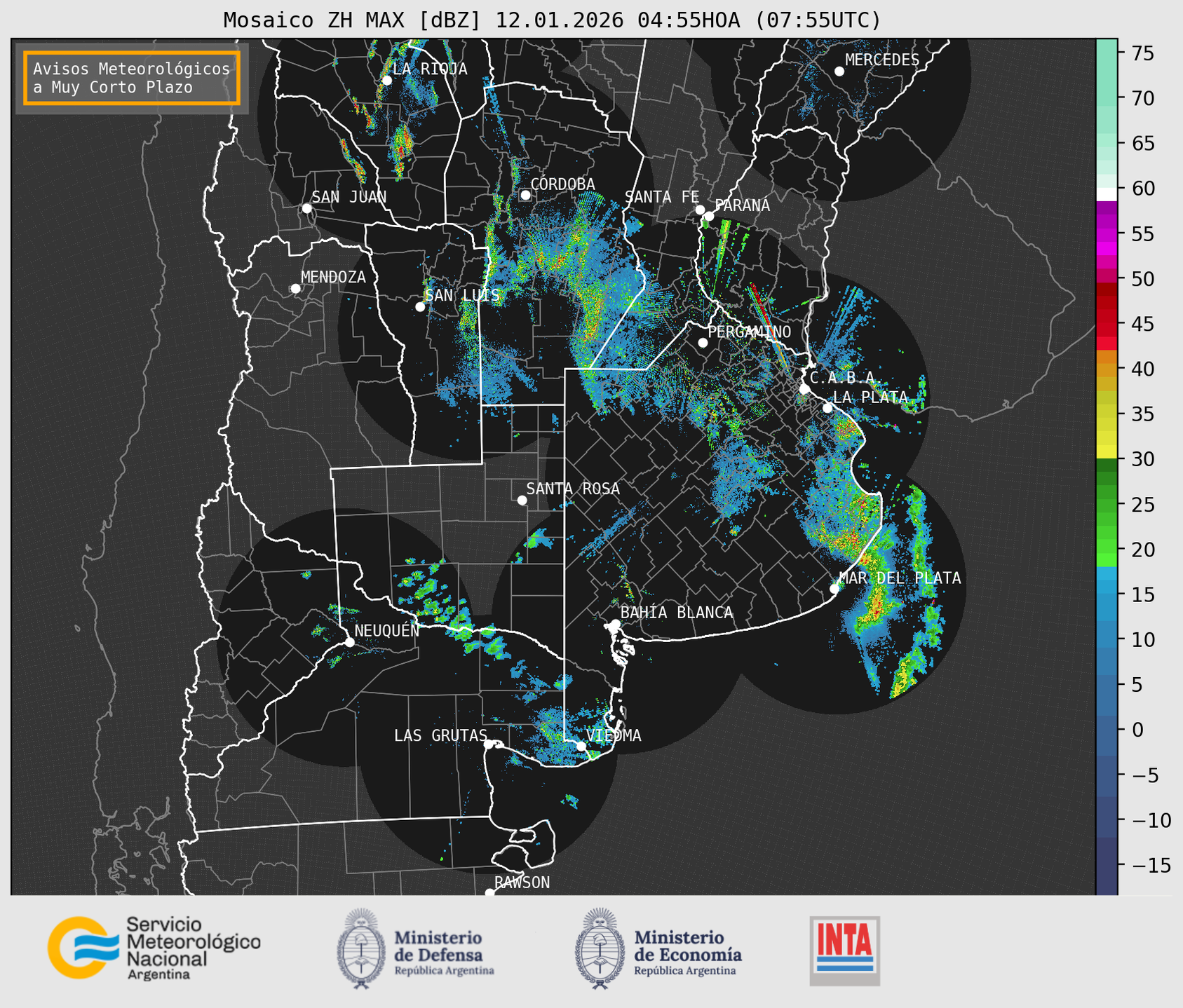
Task: Click the Mosaico ZH MAX title text
Action: coord(552,20)
